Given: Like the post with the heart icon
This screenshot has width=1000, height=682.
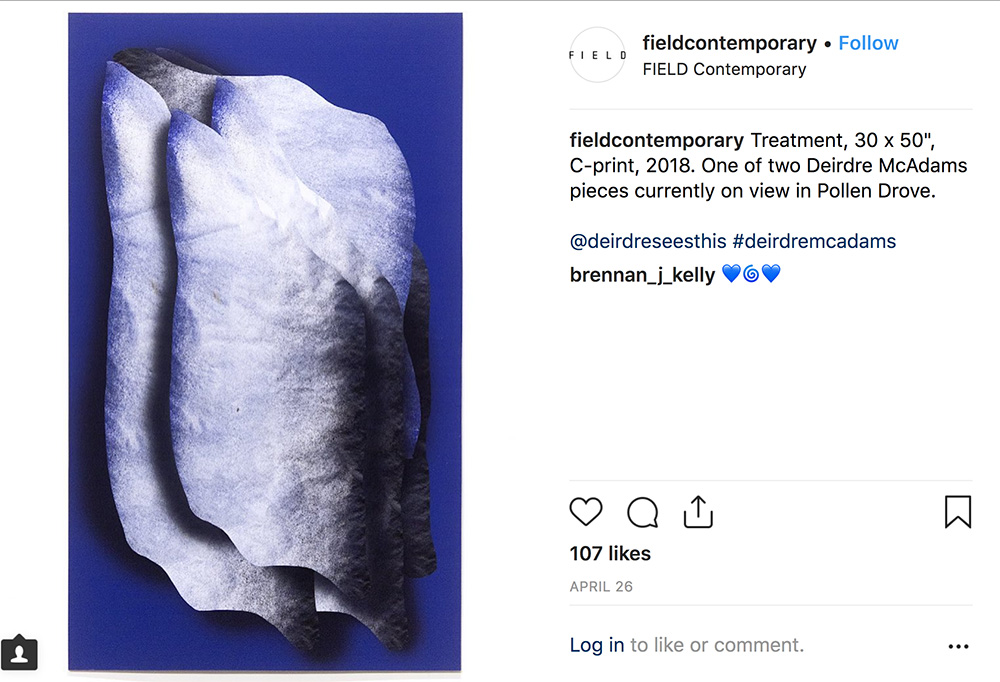Looking at the screenshot, I should [x=585, y=512].
